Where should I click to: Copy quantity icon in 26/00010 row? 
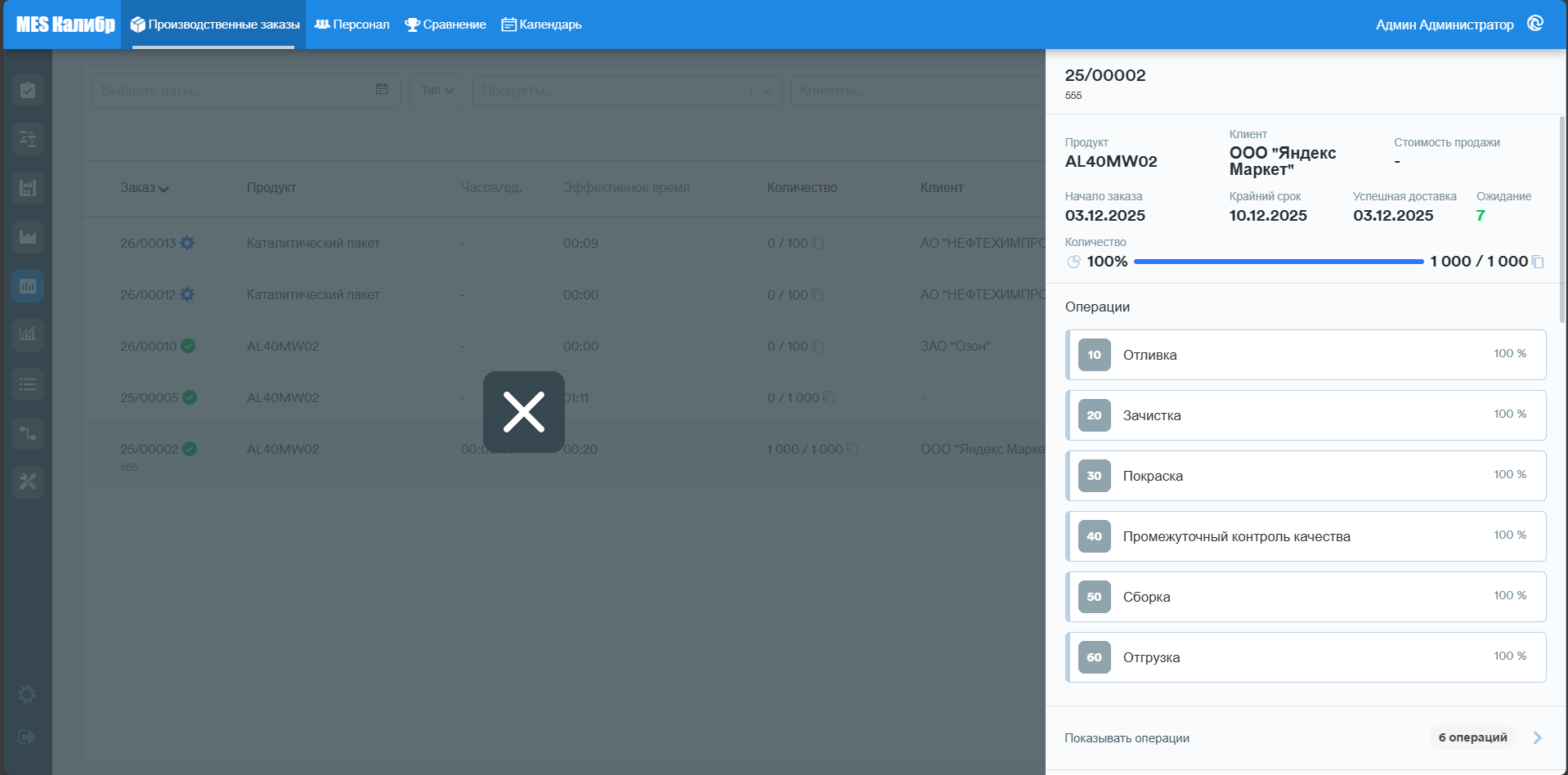pyautogui.click(x=818, y=346)
